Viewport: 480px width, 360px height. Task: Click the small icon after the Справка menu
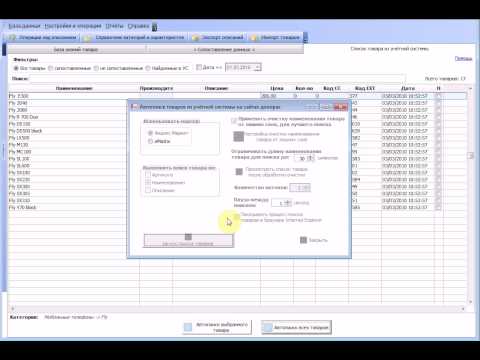155,27
